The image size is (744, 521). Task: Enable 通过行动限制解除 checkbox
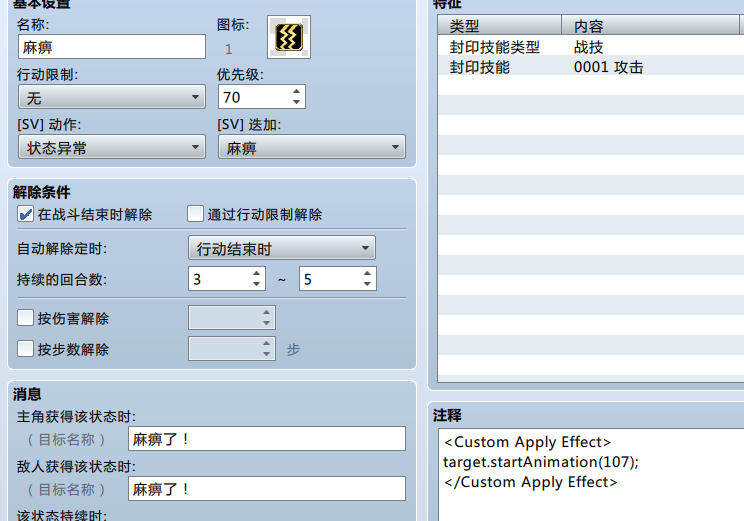195,214
